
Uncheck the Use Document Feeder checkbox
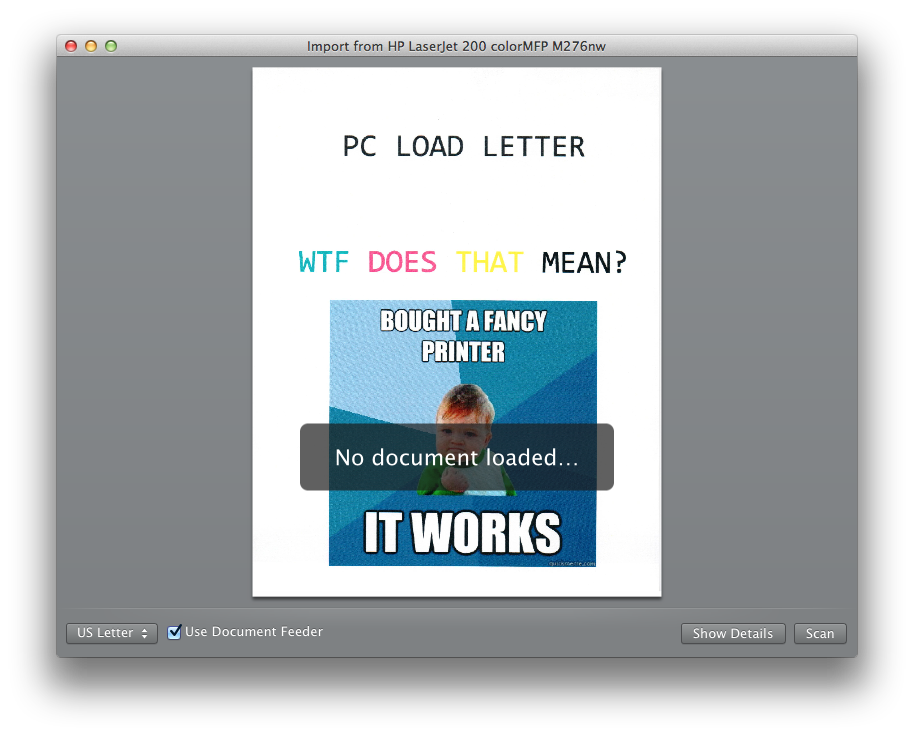coord(174,632)
